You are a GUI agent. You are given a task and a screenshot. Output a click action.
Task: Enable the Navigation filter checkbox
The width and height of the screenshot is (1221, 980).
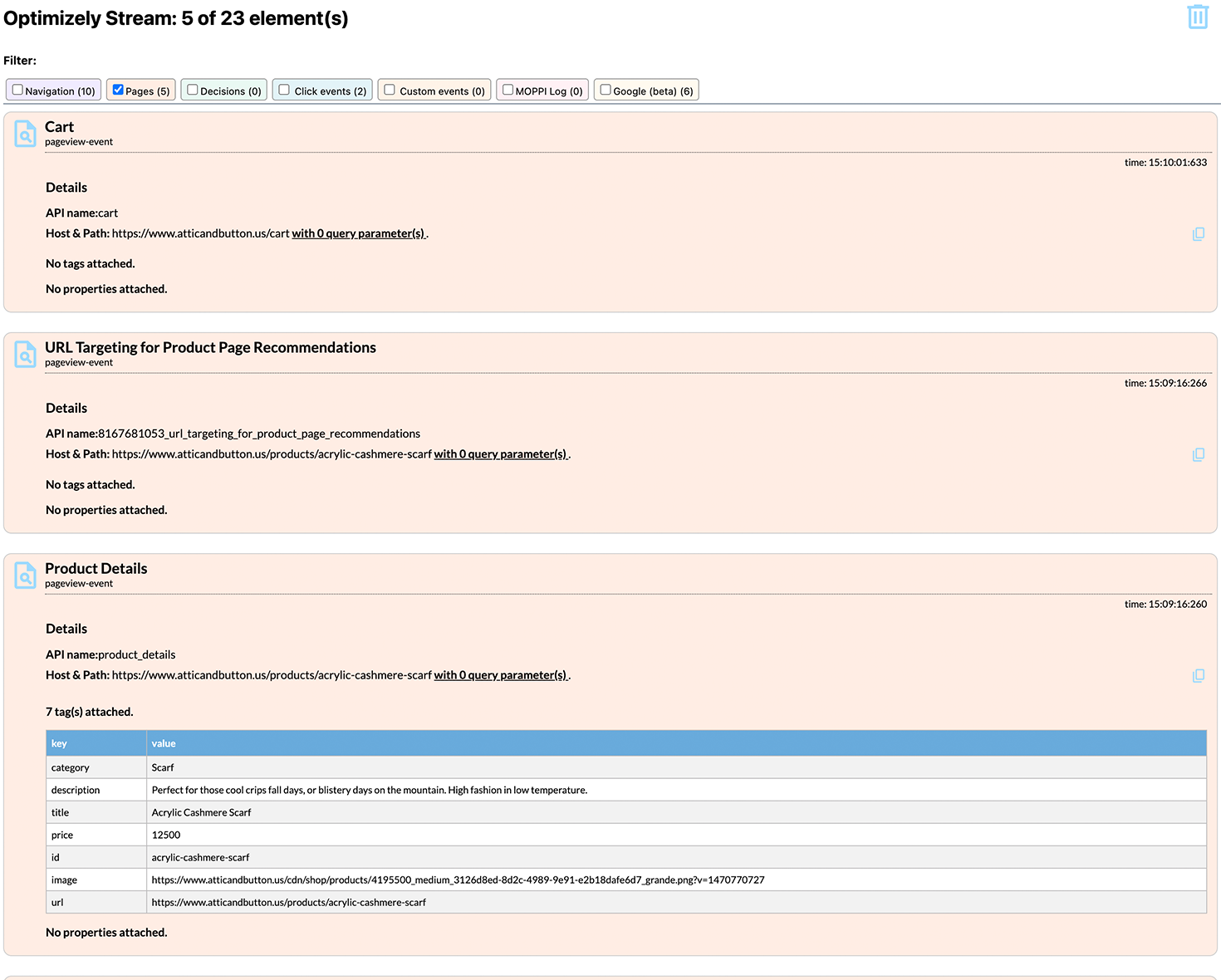pos(17,90)
